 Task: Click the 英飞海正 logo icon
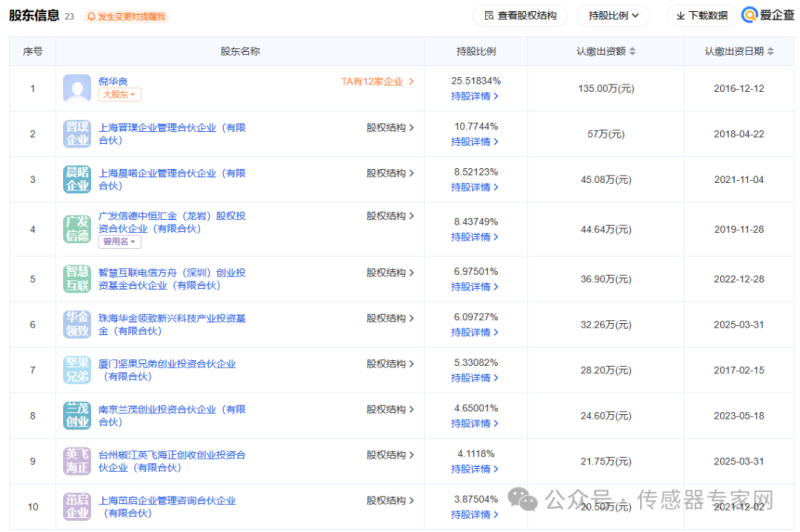click(77, 461)
